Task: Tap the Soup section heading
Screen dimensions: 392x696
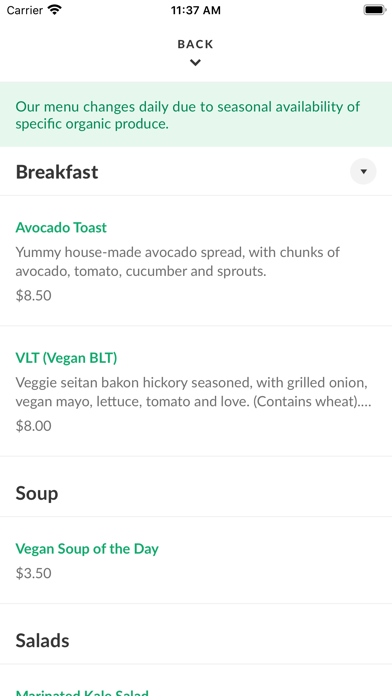Action: click(37, 493)
